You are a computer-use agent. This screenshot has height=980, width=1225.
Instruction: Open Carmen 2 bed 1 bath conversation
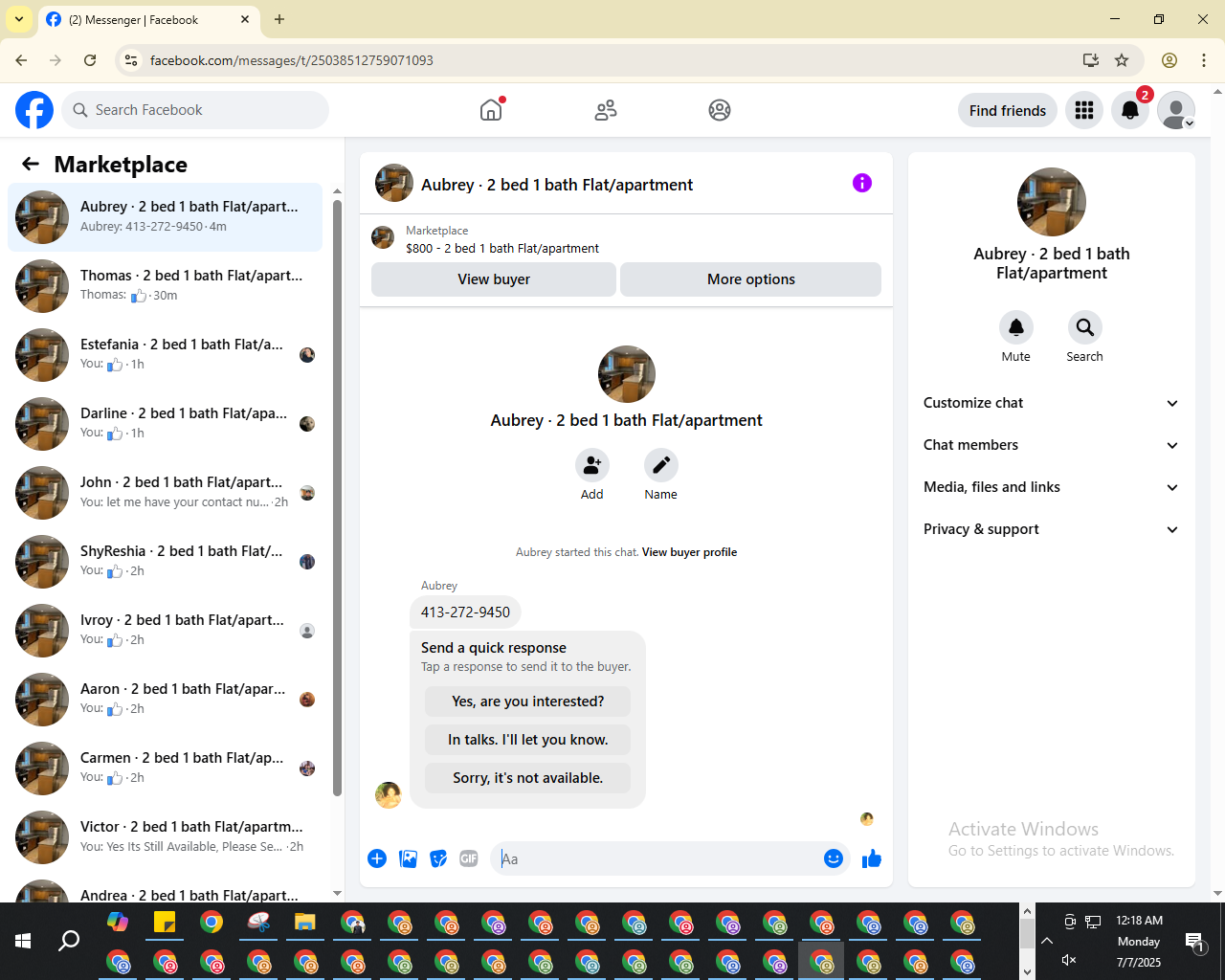point(166,768)
